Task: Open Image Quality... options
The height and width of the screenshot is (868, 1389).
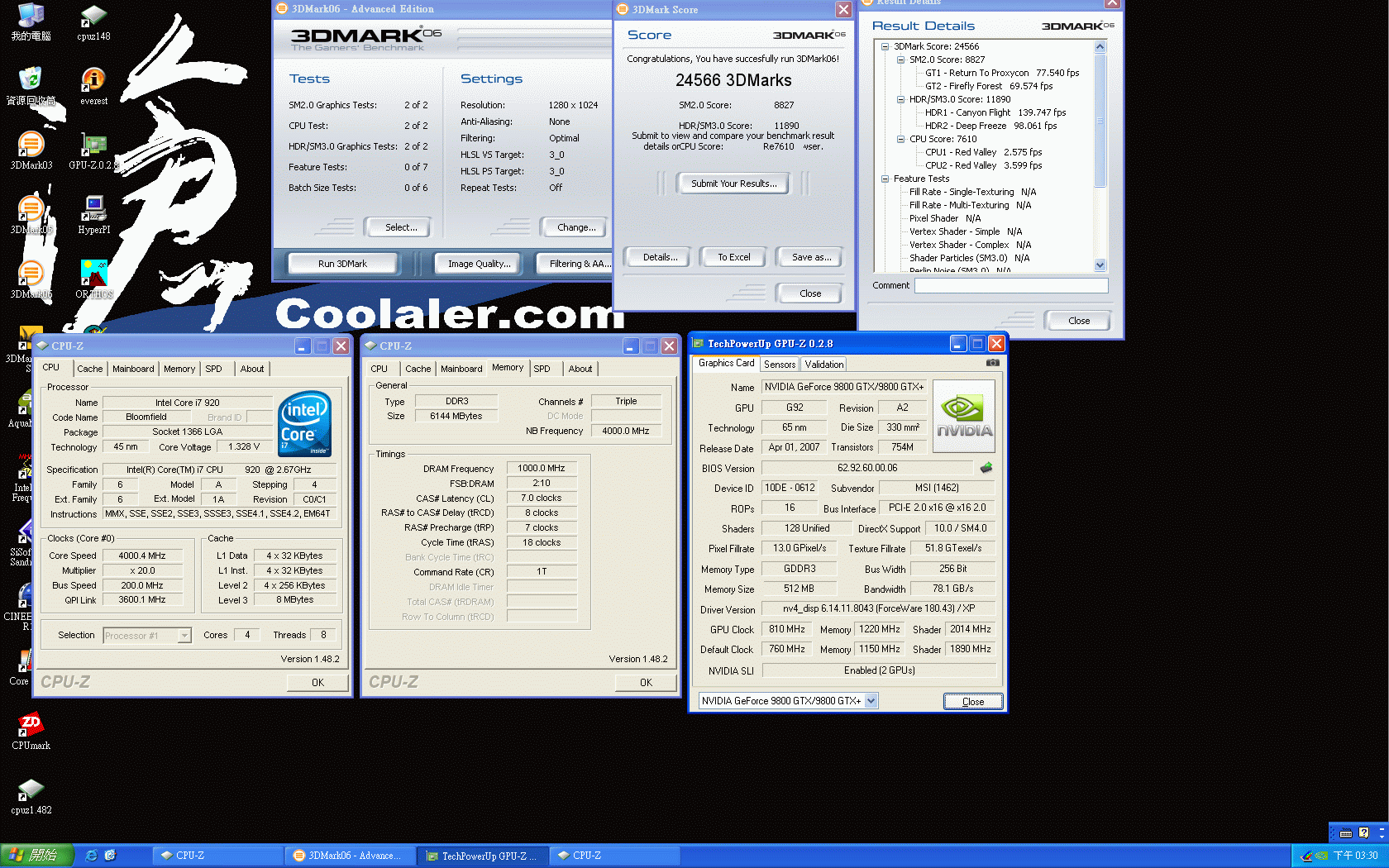Action: click(x=479, y=264)
